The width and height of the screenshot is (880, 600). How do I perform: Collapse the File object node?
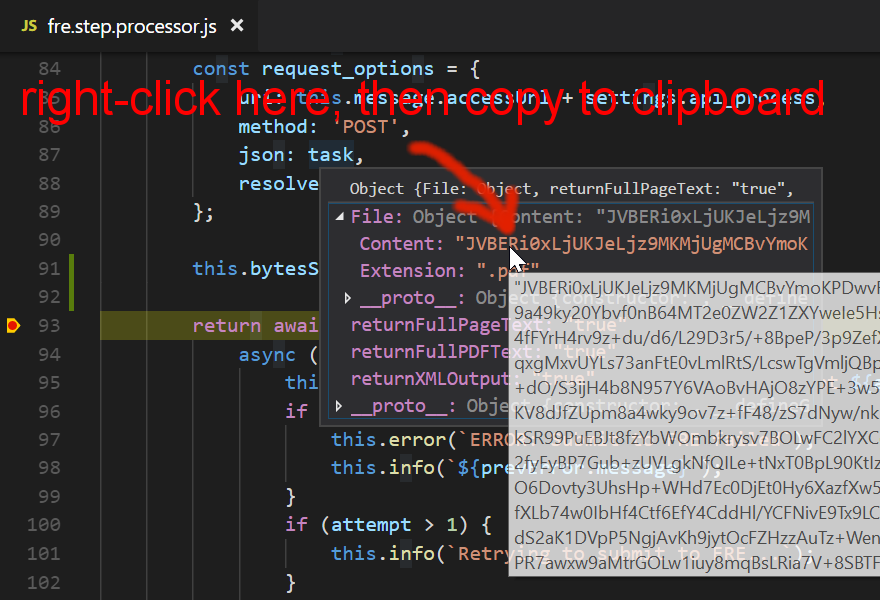pyautogui.click(x=340, y=217)
